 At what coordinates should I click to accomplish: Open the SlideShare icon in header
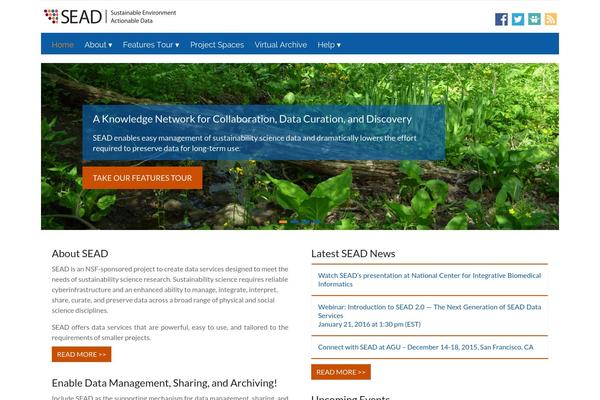pyautogui.click(x=534, y=19)
